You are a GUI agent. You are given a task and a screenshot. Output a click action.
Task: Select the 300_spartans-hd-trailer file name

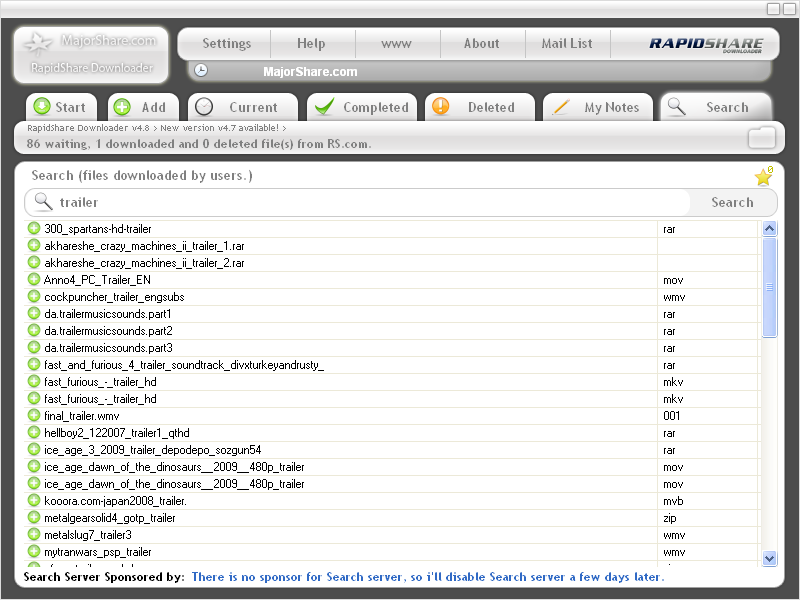click(x=97, y=229)
